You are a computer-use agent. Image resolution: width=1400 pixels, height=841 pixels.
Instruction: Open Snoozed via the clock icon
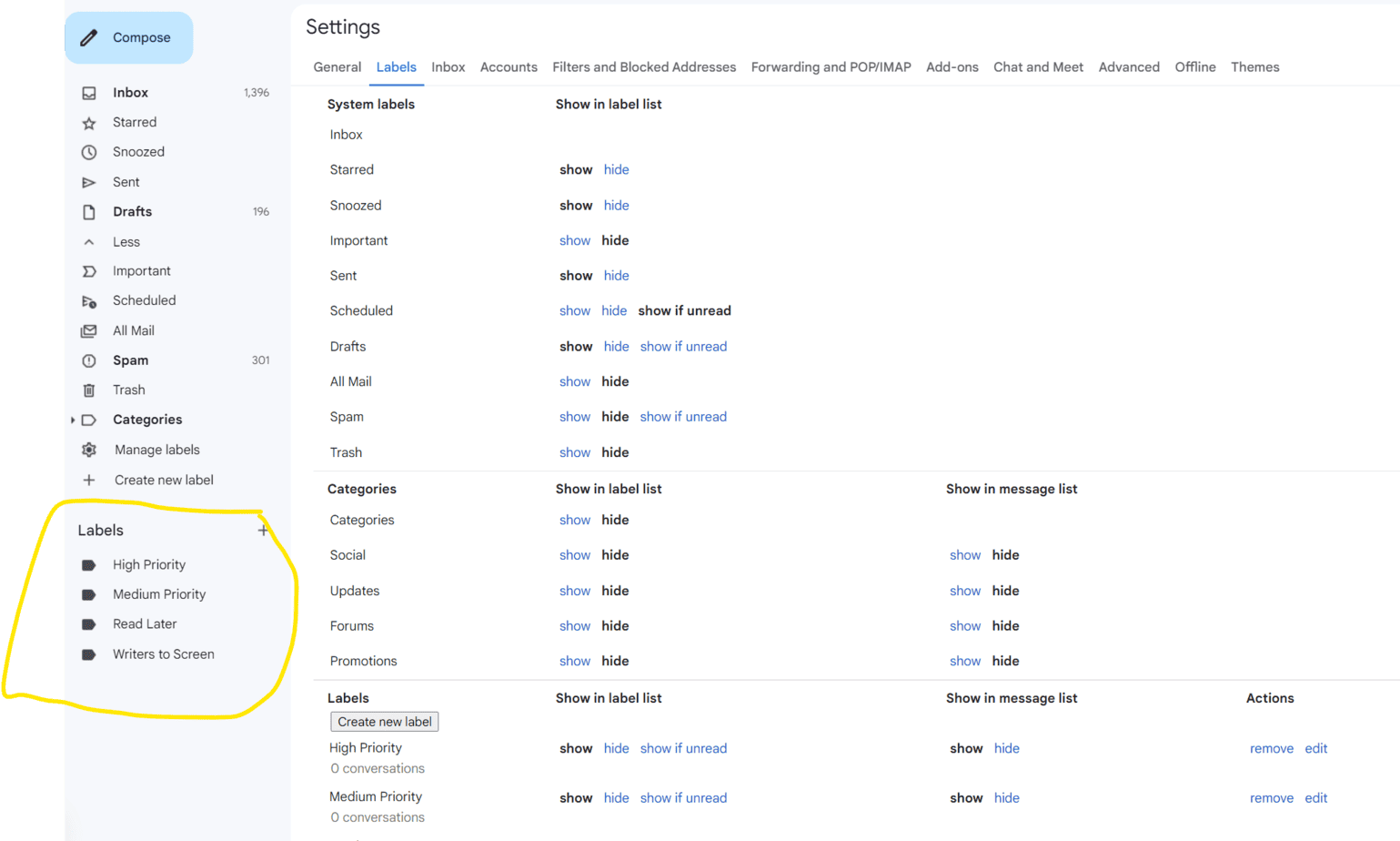(87, 151)
